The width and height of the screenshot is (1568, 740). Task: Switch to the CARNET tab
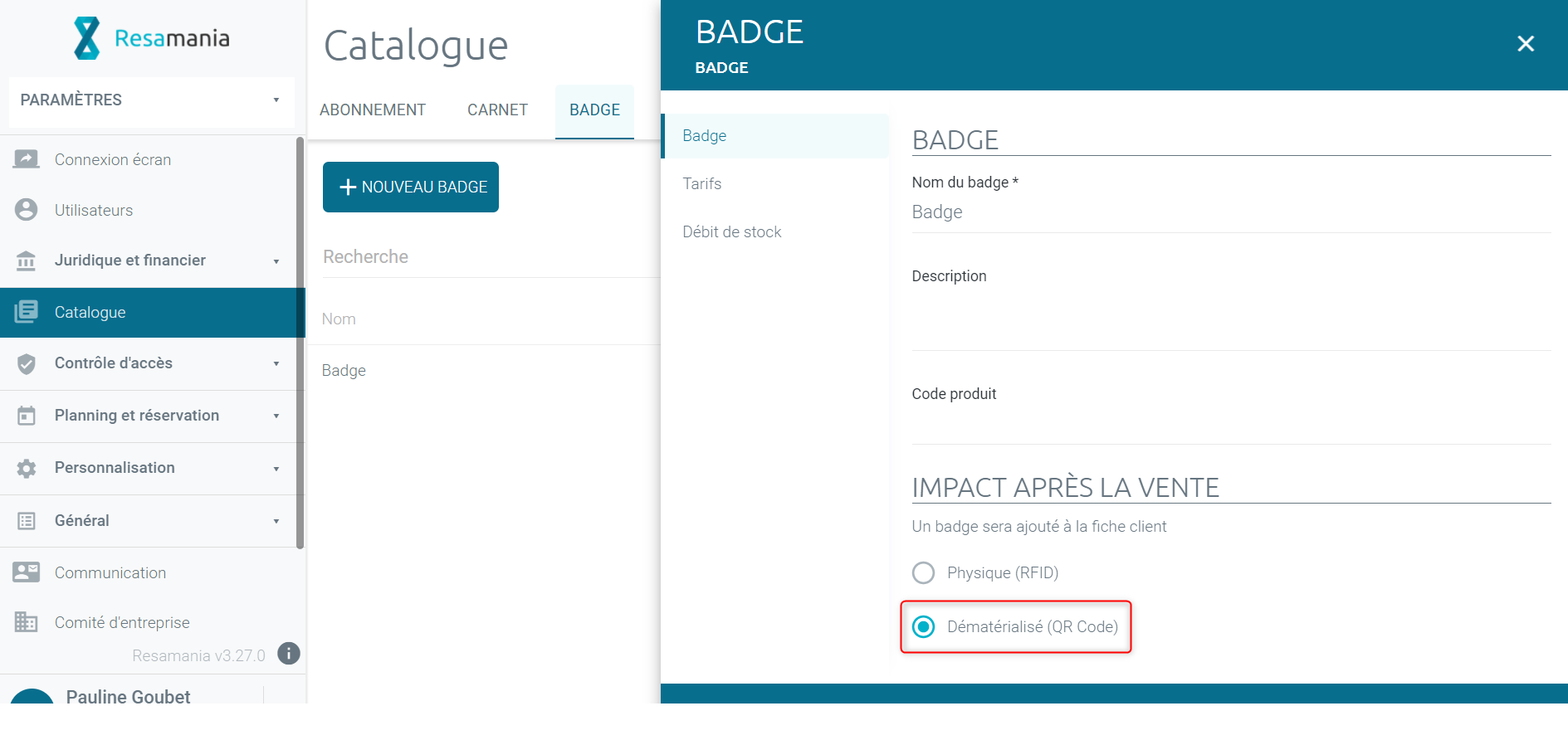coord(497,110)
